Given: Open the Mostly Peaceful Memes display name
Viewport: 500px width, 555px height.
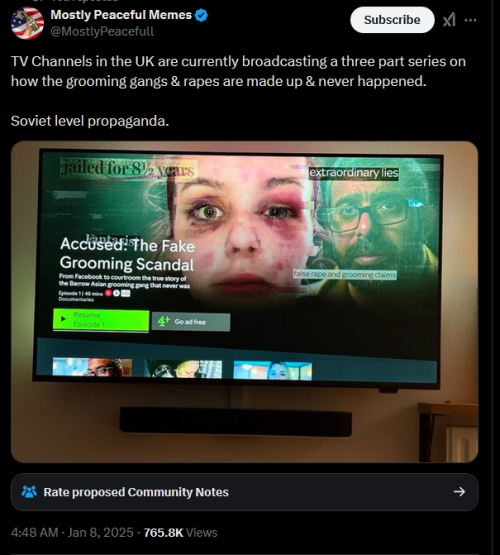Looking at the screenshot, I should (121, 15).
